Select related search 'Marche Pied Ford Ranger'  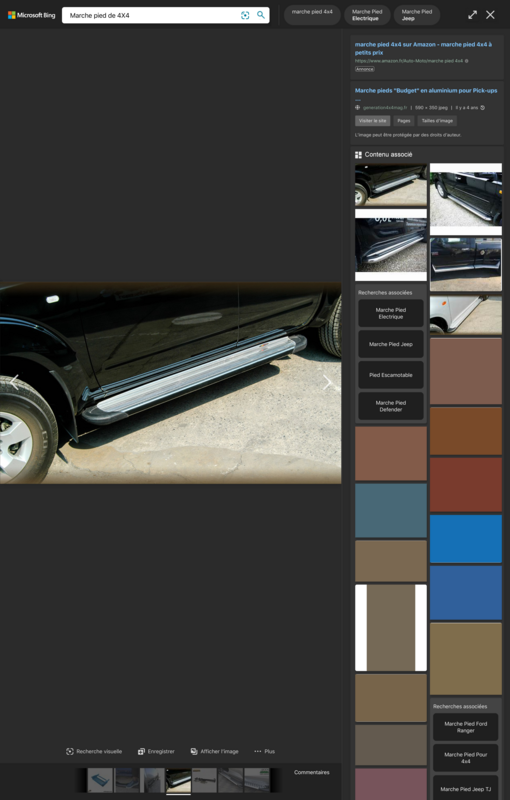(x=466, y=727)
